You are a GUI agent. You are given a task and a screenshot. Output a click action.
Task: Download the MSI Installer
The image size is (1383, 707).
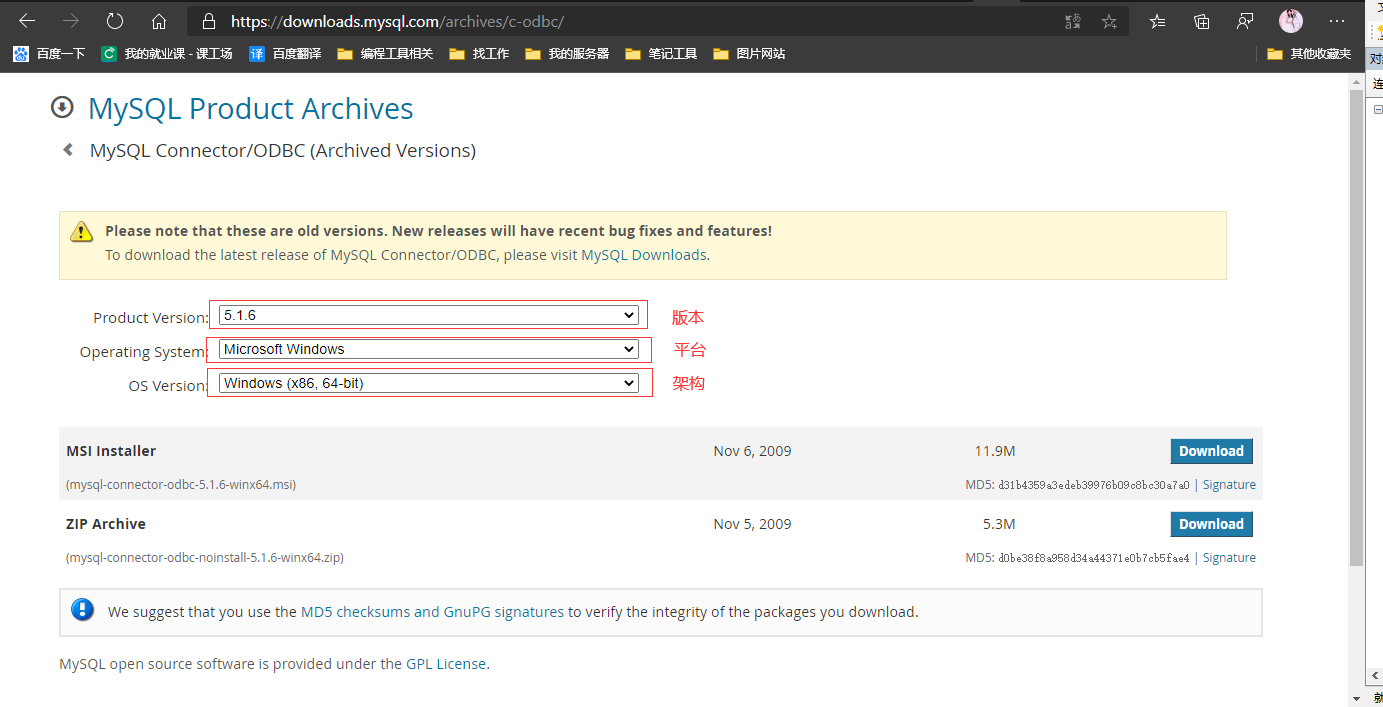(1211, 451)
